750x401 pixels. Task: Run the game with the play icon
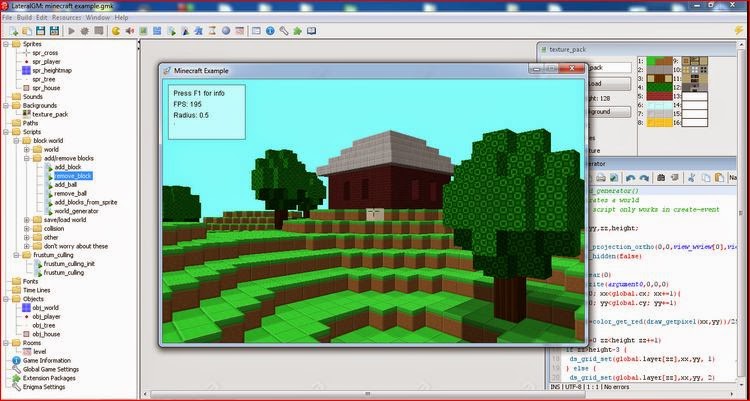coord(71,31)
